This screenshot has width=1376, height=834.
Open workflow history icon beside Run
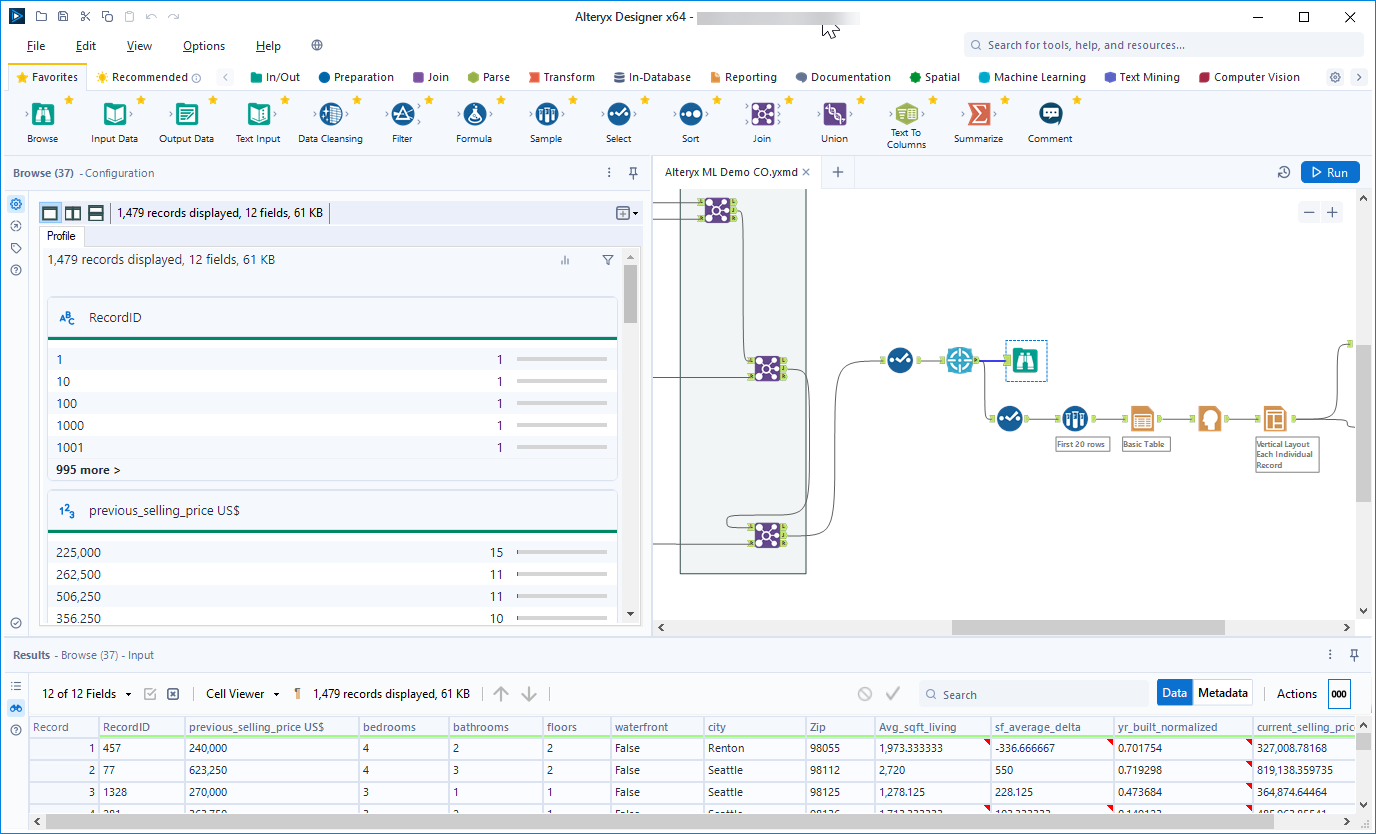click(1284, 173)
